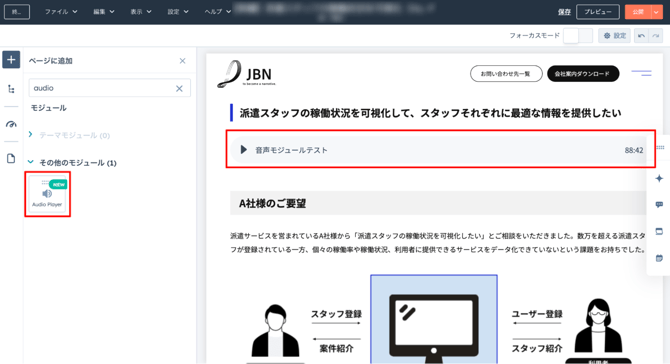The image size is (670, 364).
Task: Open the site tree structure icon
Action: point(11,89)
